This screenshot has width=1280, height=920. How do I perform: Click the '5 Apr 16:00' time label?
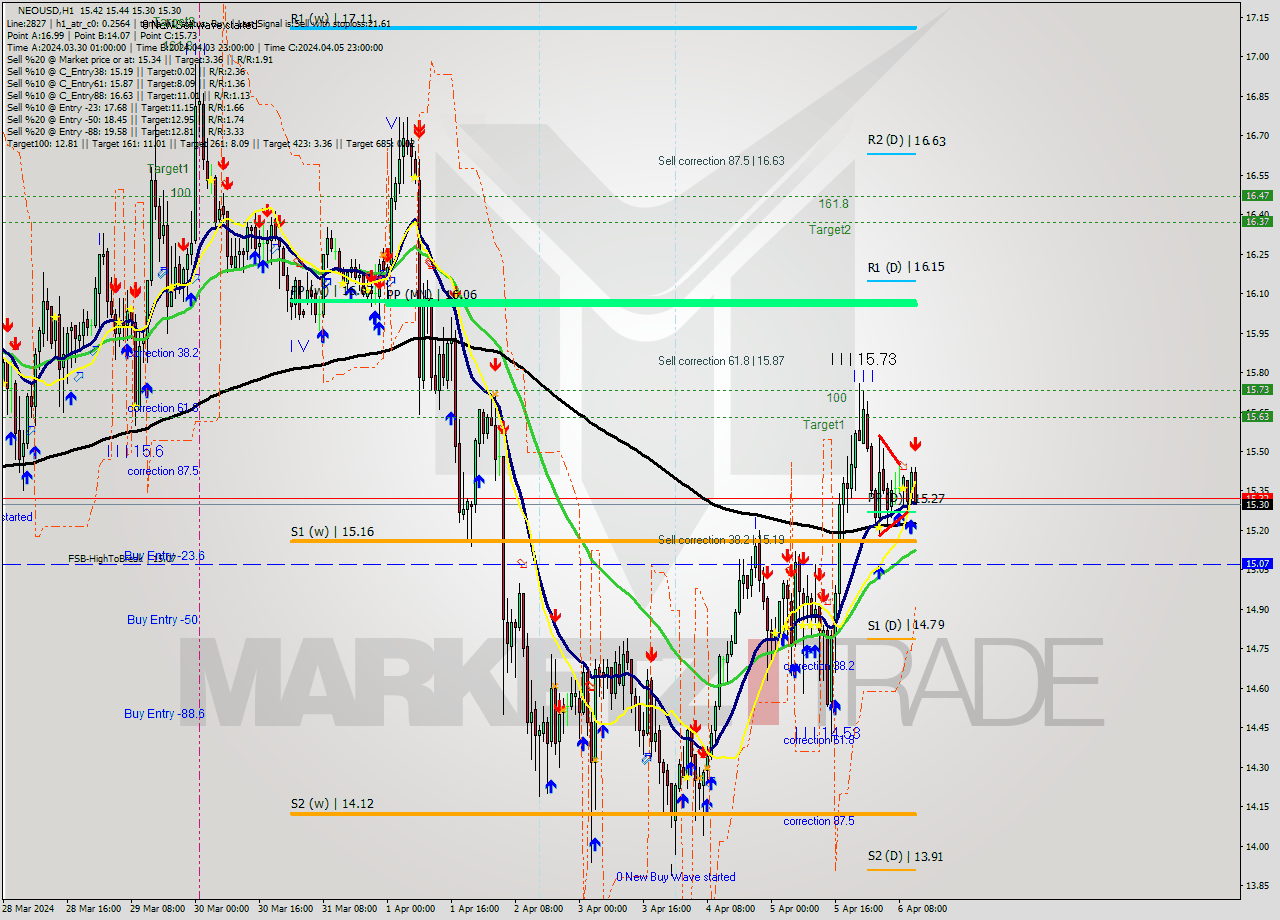point(859,909)
